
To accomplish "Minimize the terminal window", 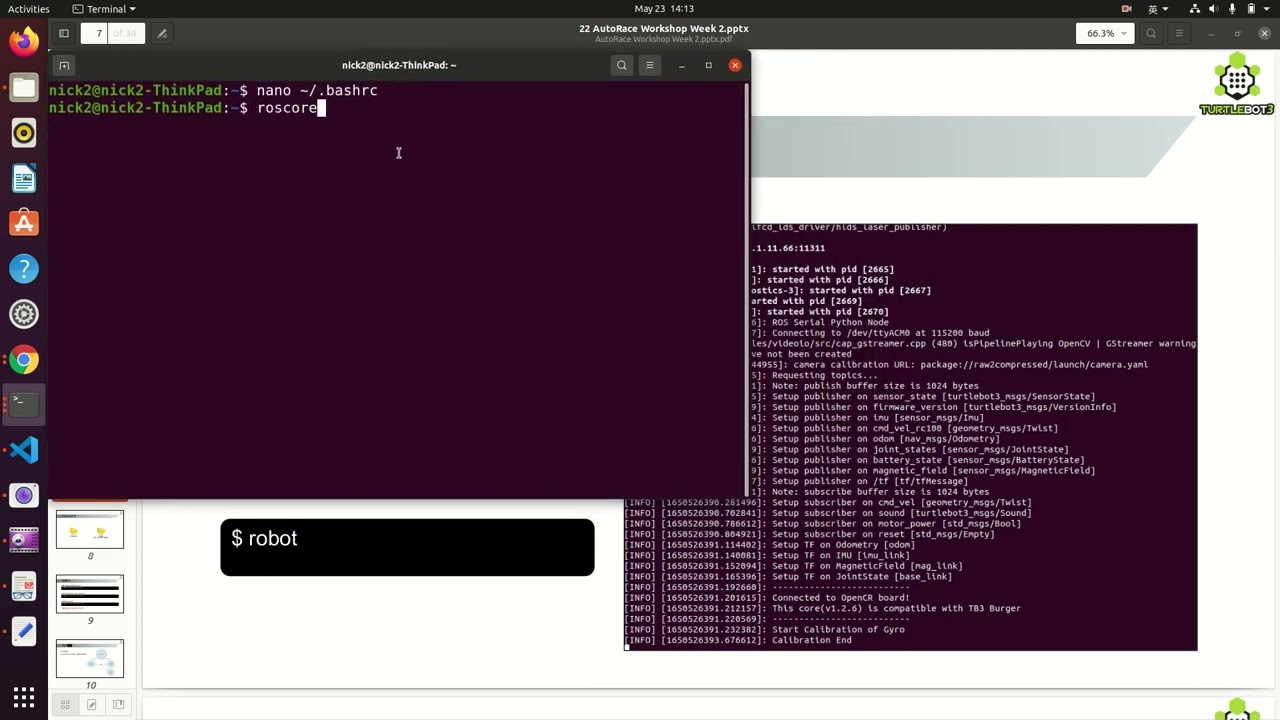I will pos(681,65).
